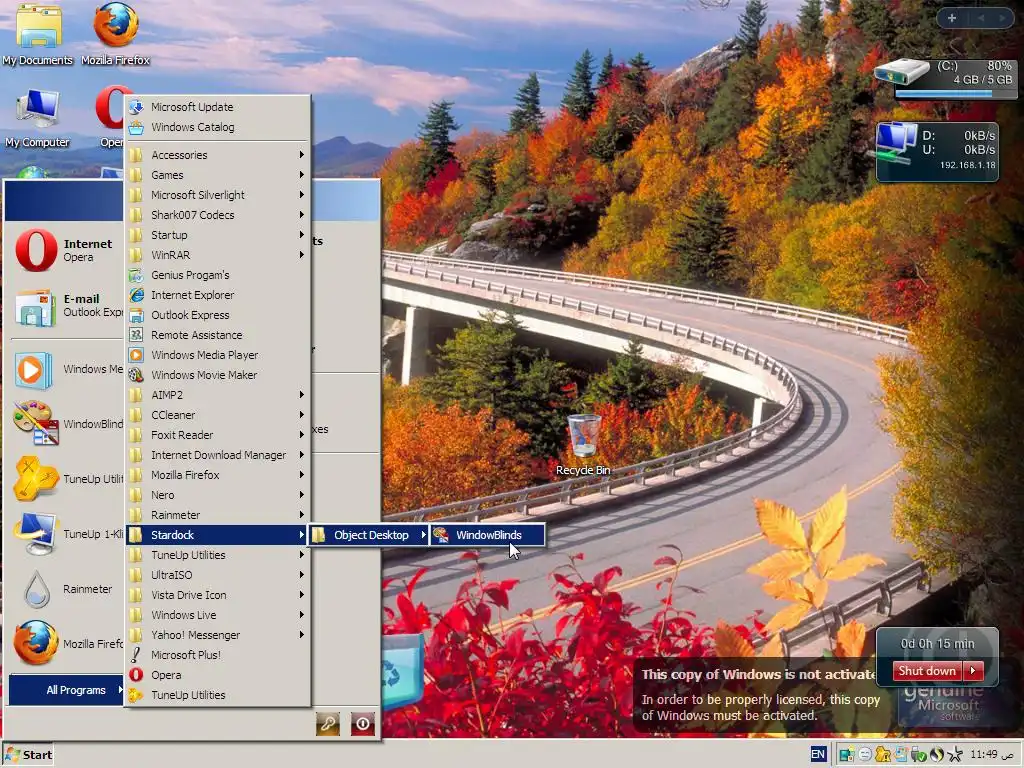Expand the Accessories folder submenu
Screen dimensions: 1024x768
(x=217, y=155)
